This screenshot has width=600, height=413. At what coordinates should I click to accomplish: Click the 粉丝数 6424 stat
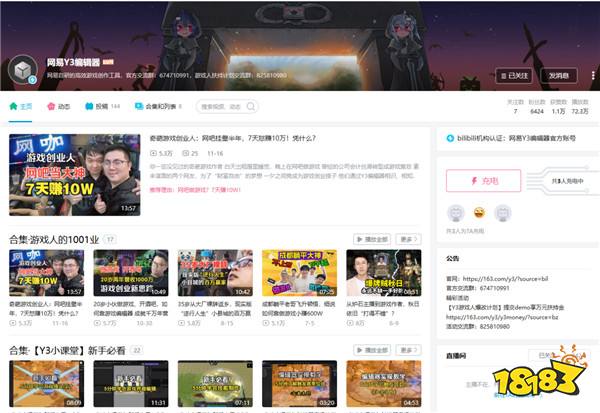coord(537,107)
